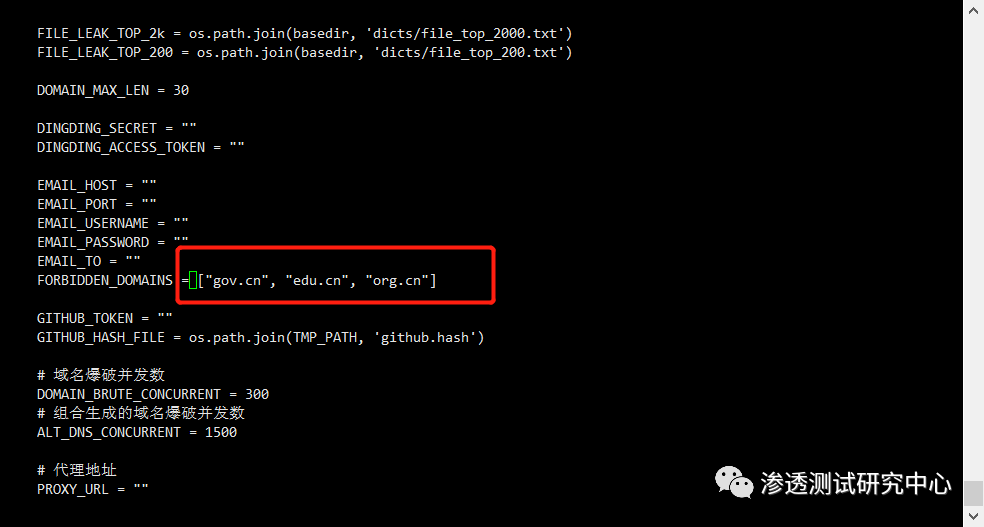Click the DOMAIN_BRUTE_CONCURRENT value 300

[x=257, y=394]
